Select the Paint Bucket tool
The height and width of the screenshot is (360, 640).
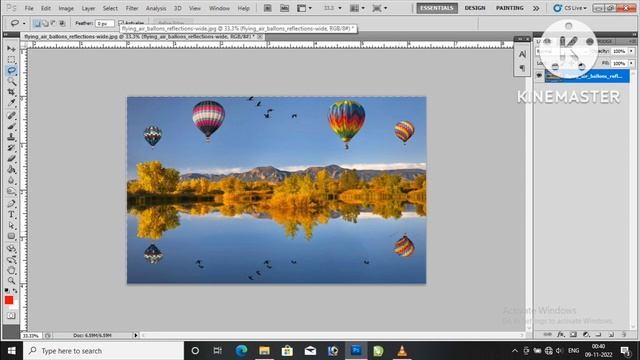pyautogui.click(x=11, y=169)
